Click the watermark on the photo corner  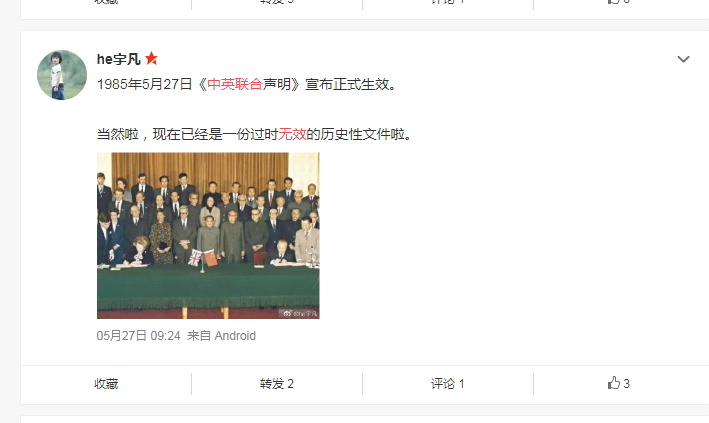[300, 313]
